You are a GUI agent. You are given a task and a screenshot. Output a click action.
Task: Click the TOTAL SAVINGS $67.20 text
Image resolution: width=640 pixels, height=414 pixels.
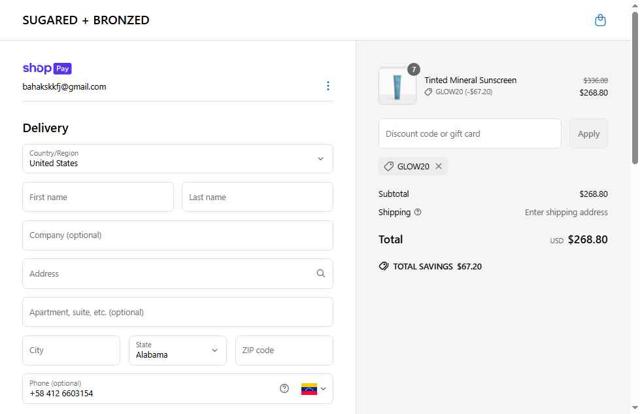(x=437, y=266)
